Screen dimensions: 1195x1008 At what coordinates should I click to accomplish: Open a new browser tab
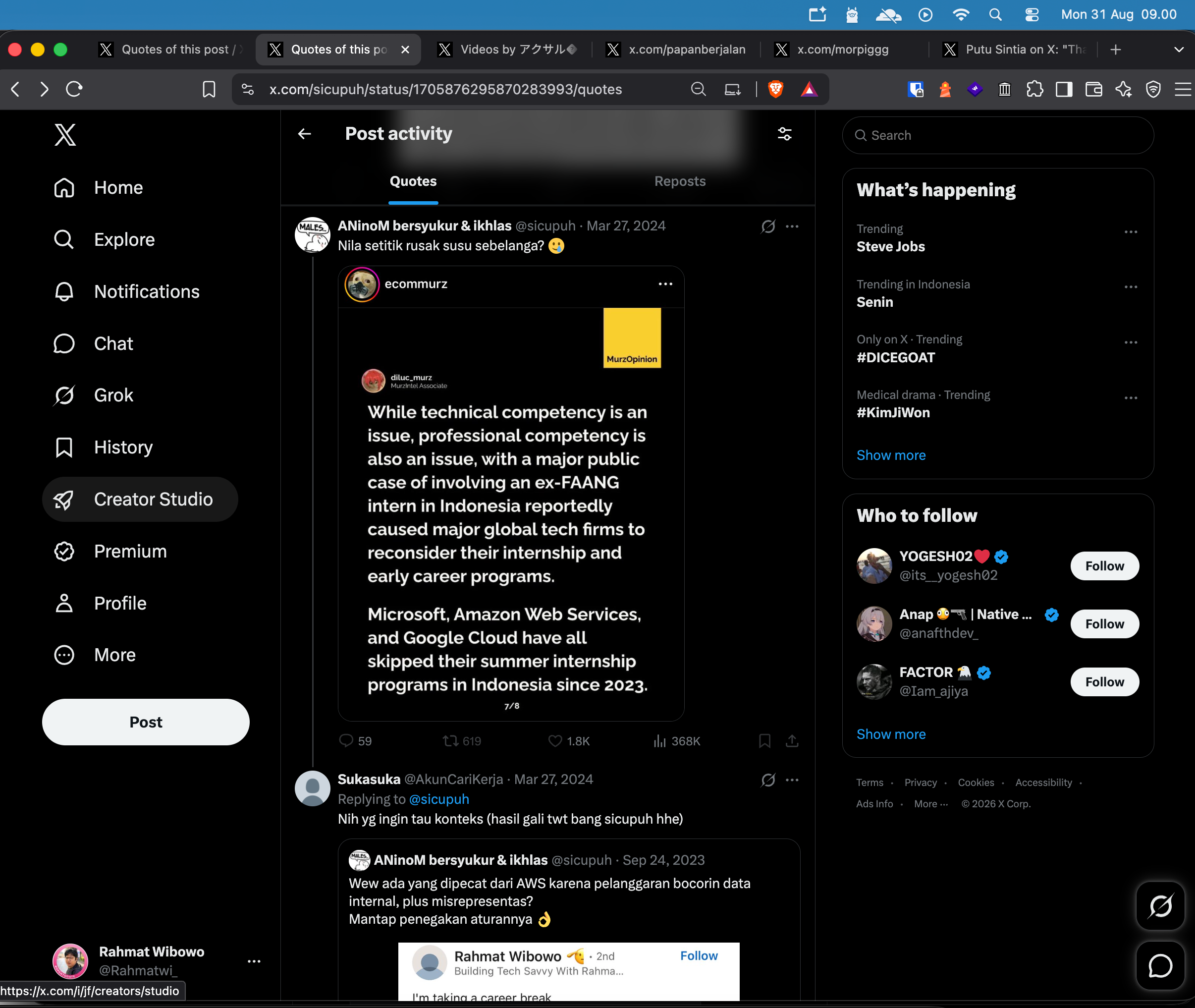1115,50
